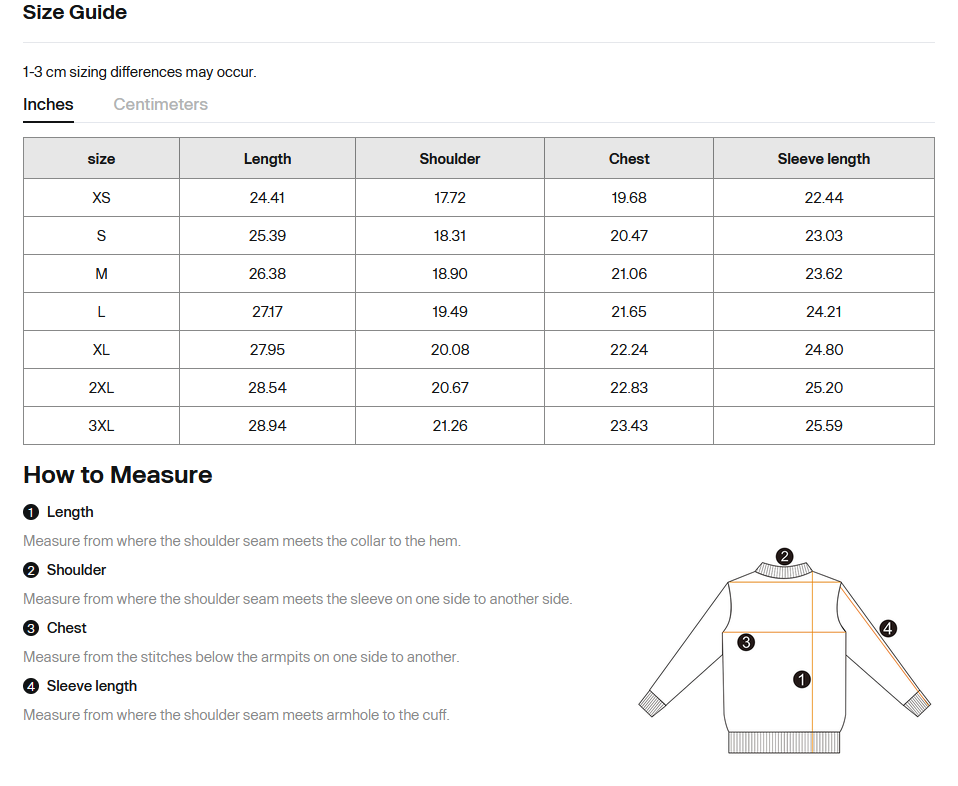Switch to the Centimeters tab
Viewport: 958px width, 786px height.
[x=160, y=105]
